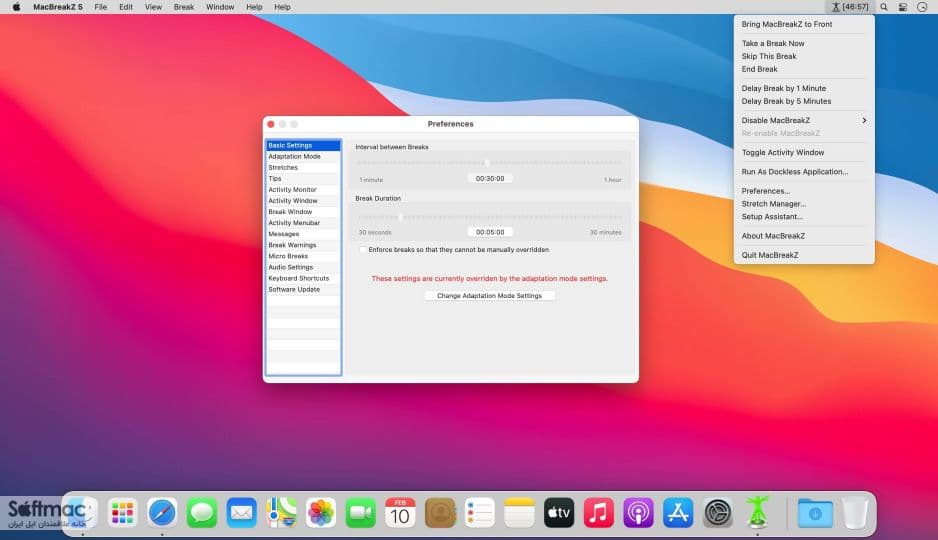Open Control Center in menu bar

(903, 7)
